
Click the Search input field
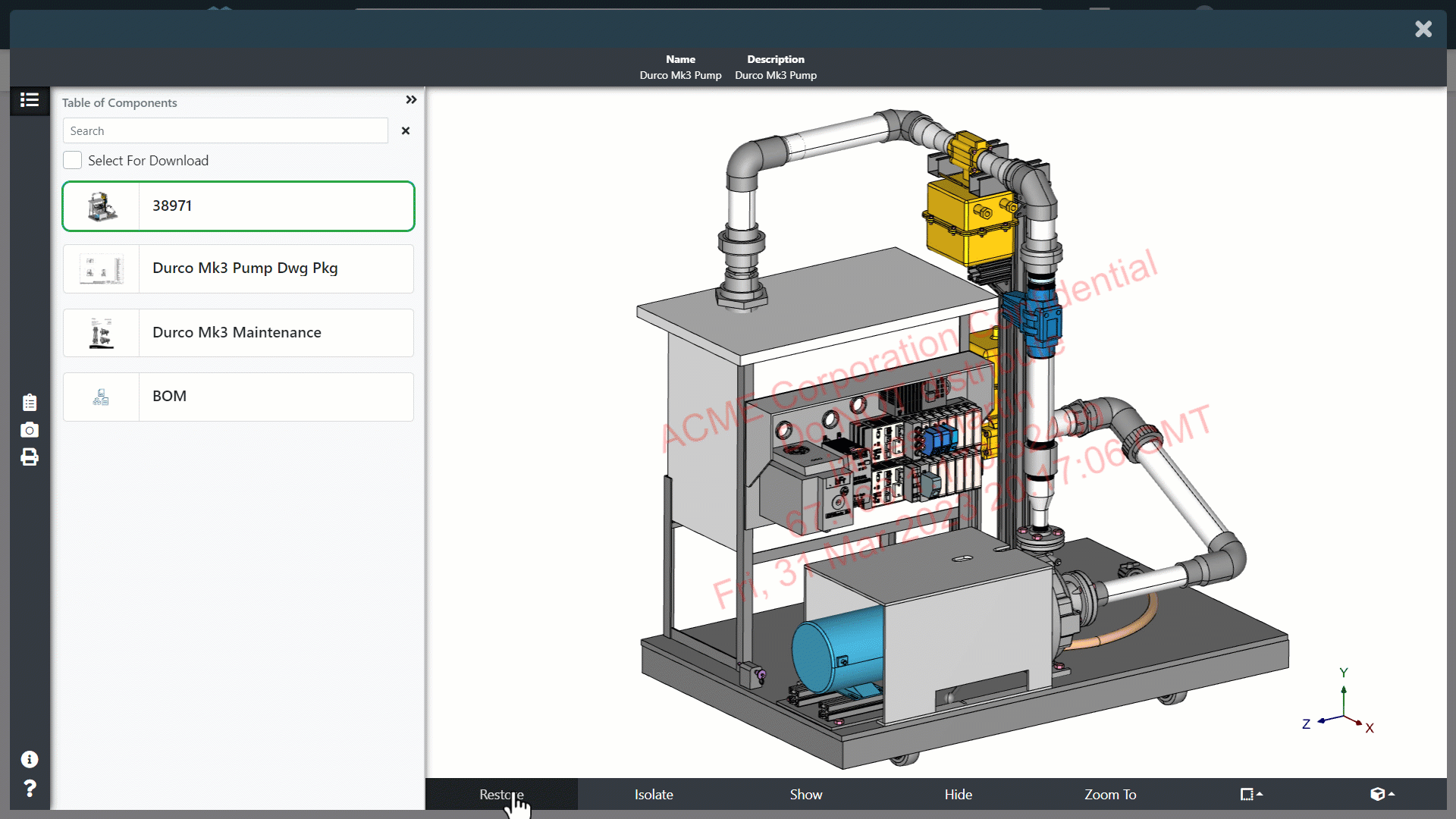(x=225, y=130)
